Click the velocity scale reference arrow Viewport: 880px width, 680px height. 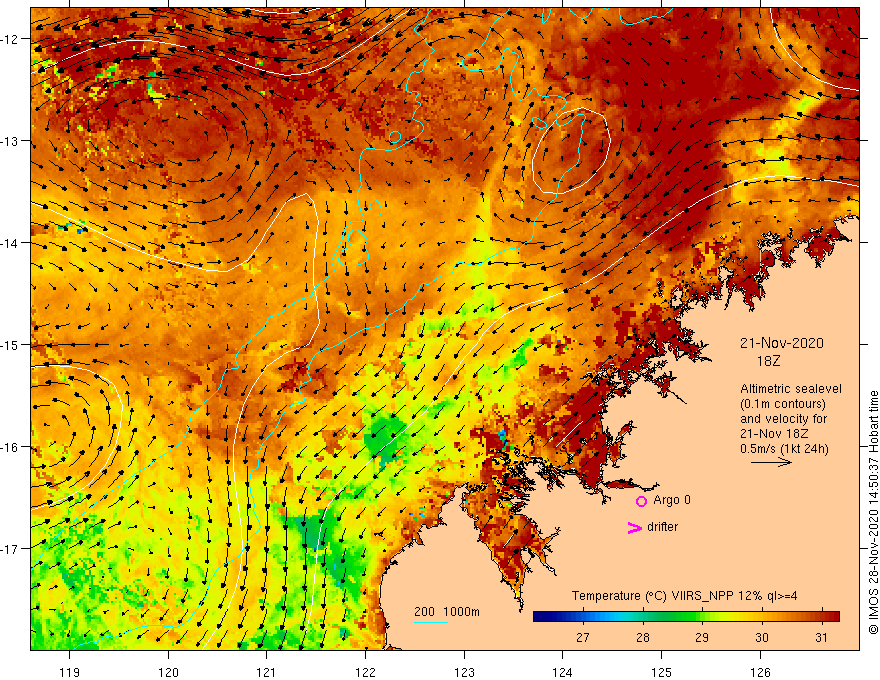pyautogui.click(x=771, y=462)
